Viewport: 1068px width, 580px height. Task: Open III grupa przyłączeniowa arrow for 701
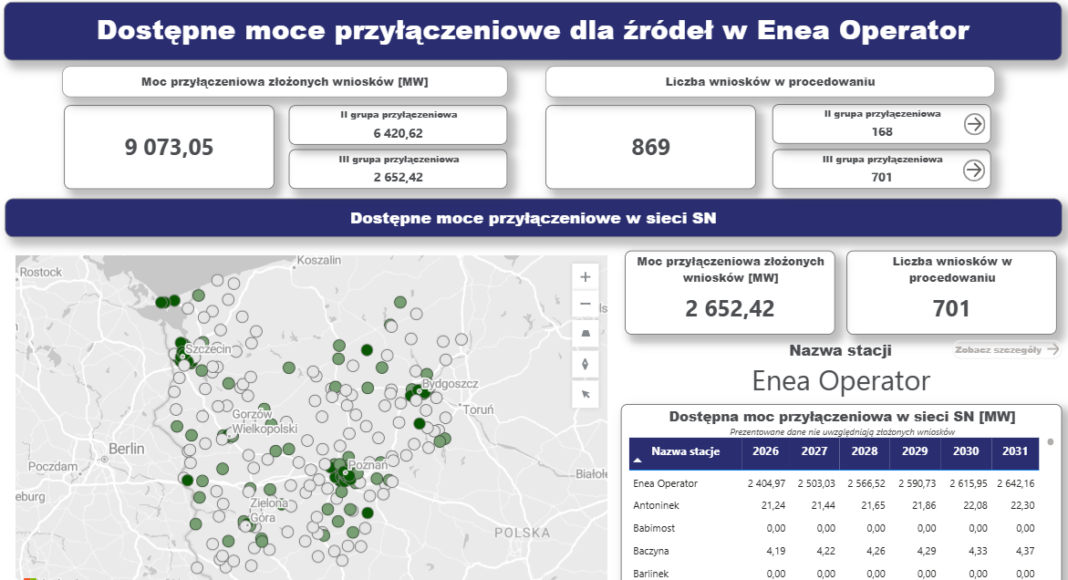973,170
